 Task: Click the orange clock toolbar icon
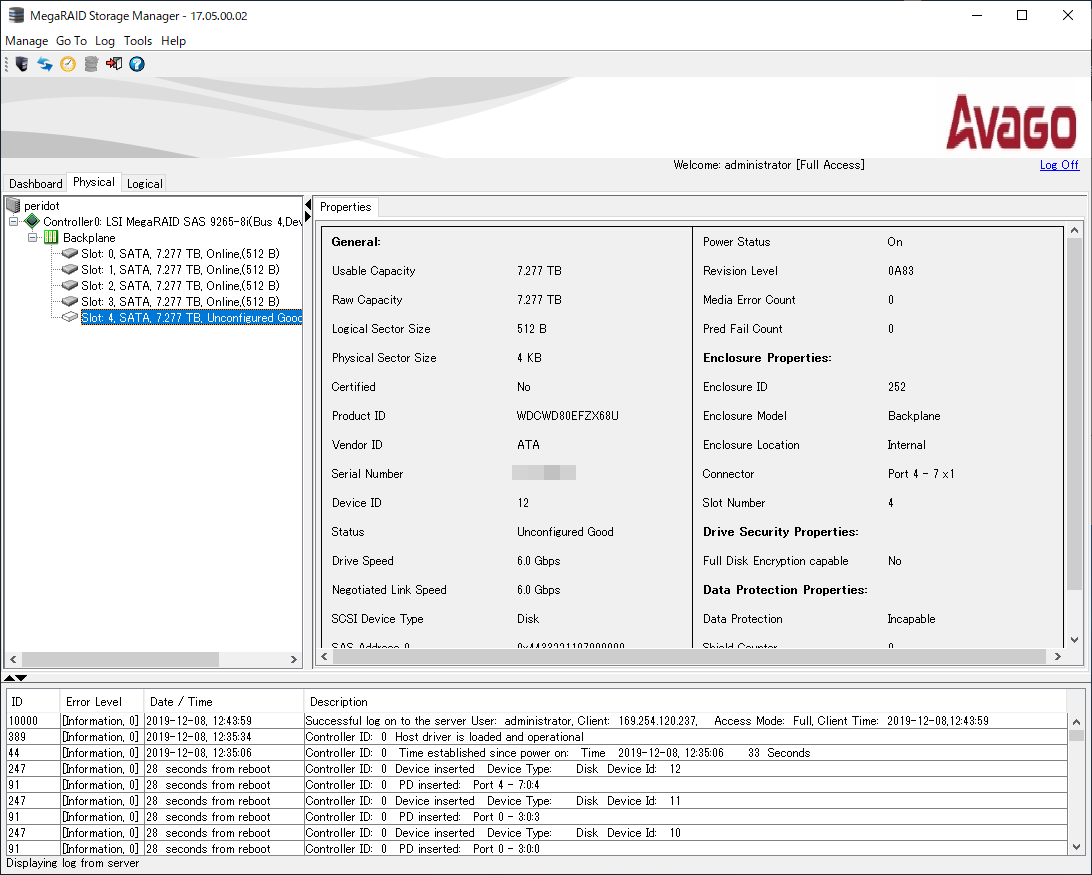68,64
